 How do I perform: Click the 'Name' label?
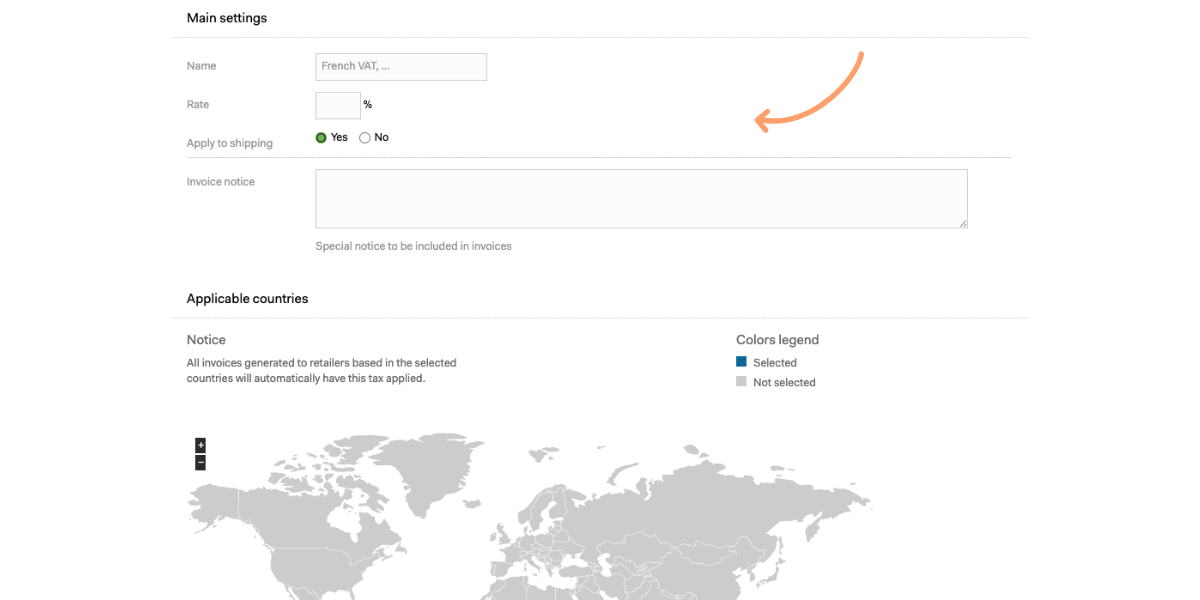(201, 66)
